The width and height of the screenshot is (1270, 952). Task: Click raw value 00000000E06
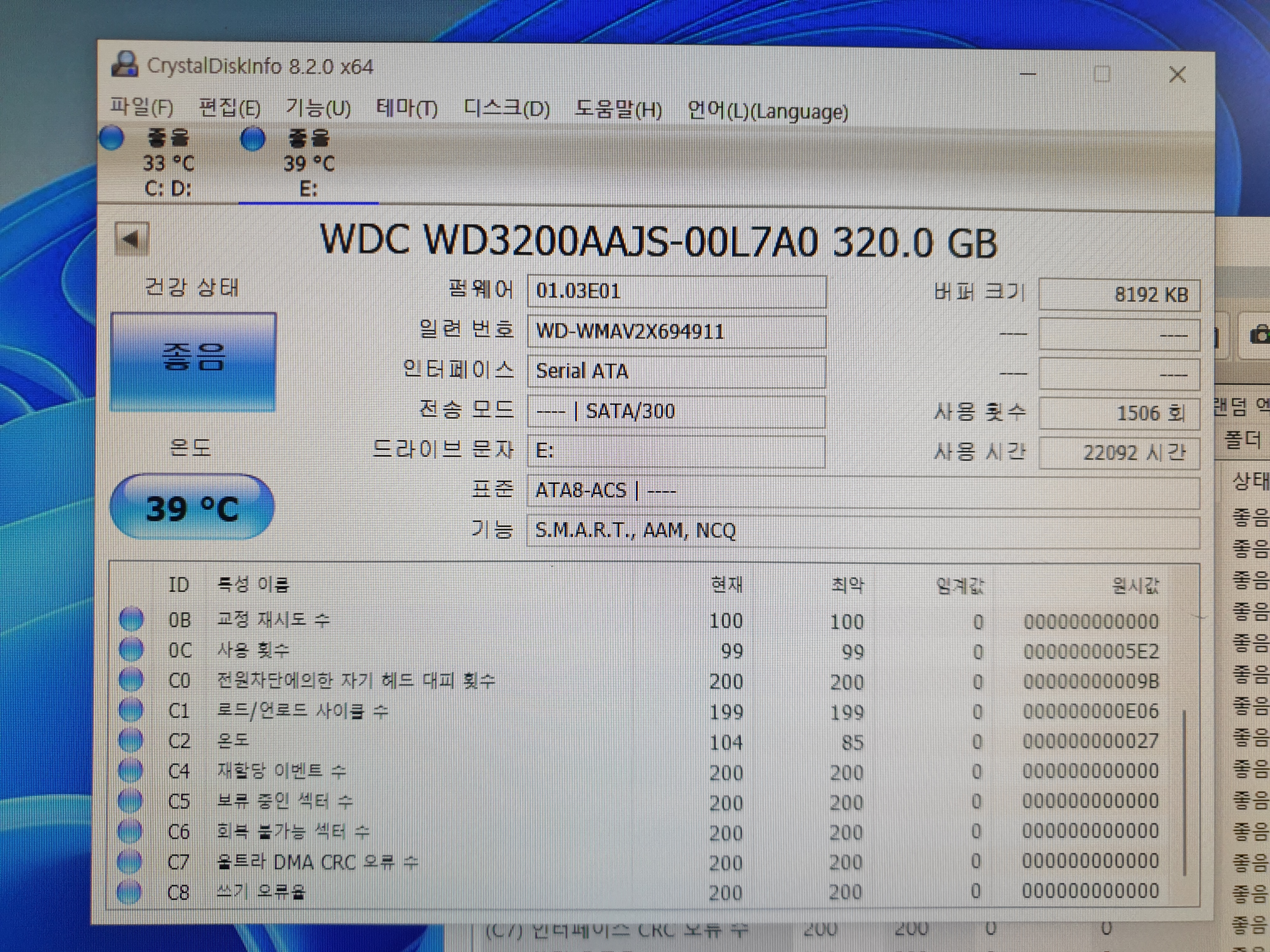pyautogui.click(x=1091, y=711)
